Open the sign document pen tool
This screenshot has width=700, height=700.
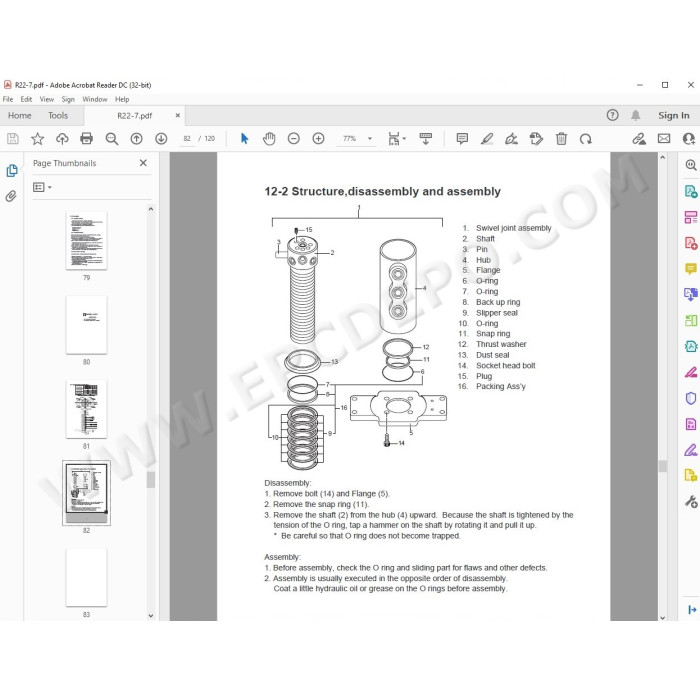[512, 139]
